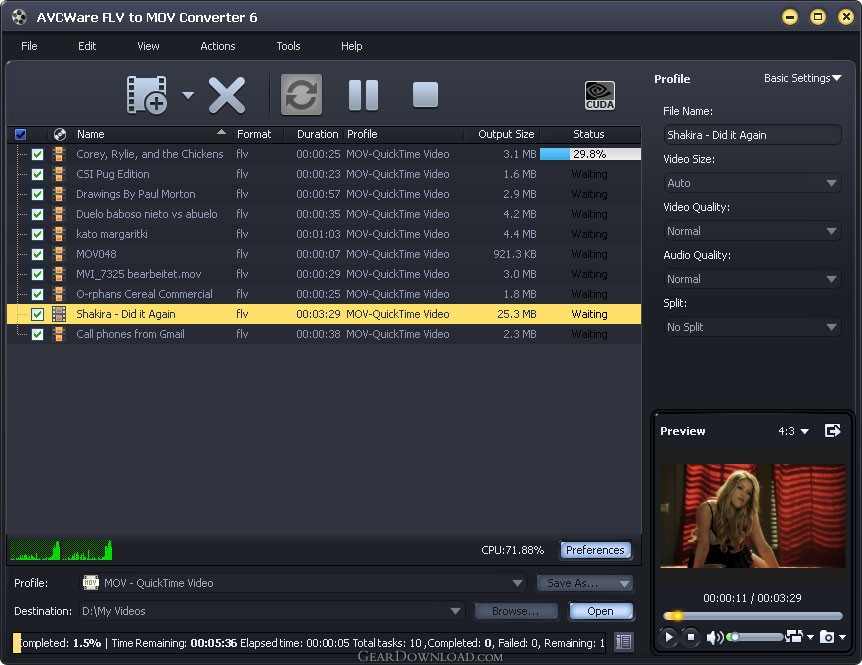Open the Help menu

pyautogui.click(x=352, y=46)
